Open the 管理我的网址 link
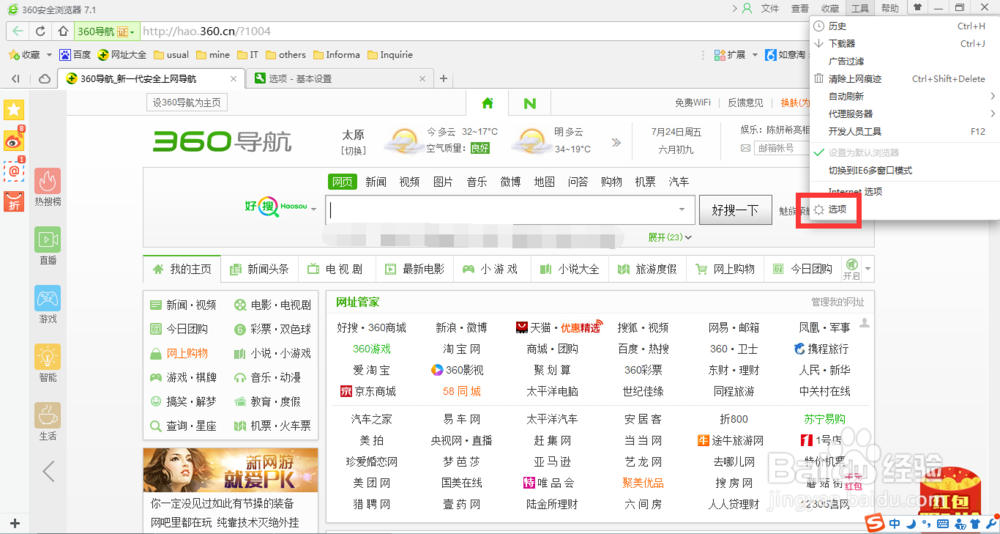The width and height of the screenshot is (1000, 534). [x=837, y=302]
